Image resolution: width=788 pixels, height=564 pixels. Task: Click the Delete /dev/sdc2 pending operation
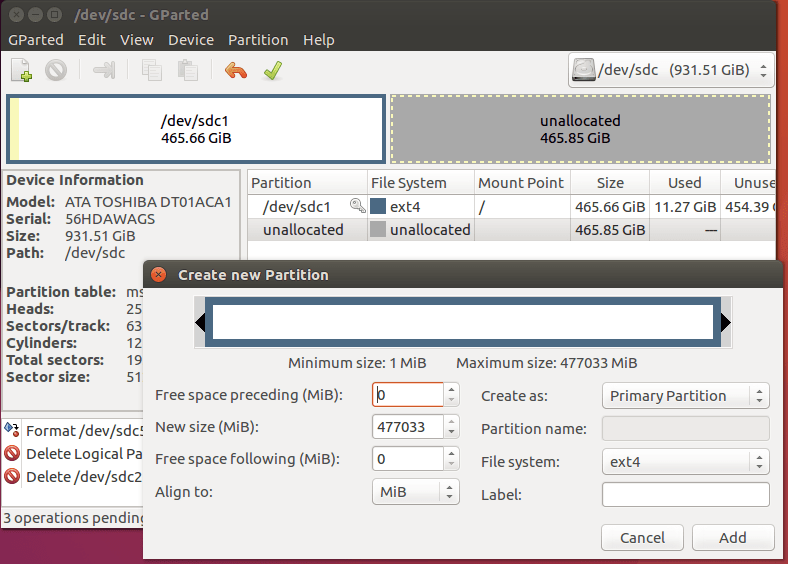[73, 477]
